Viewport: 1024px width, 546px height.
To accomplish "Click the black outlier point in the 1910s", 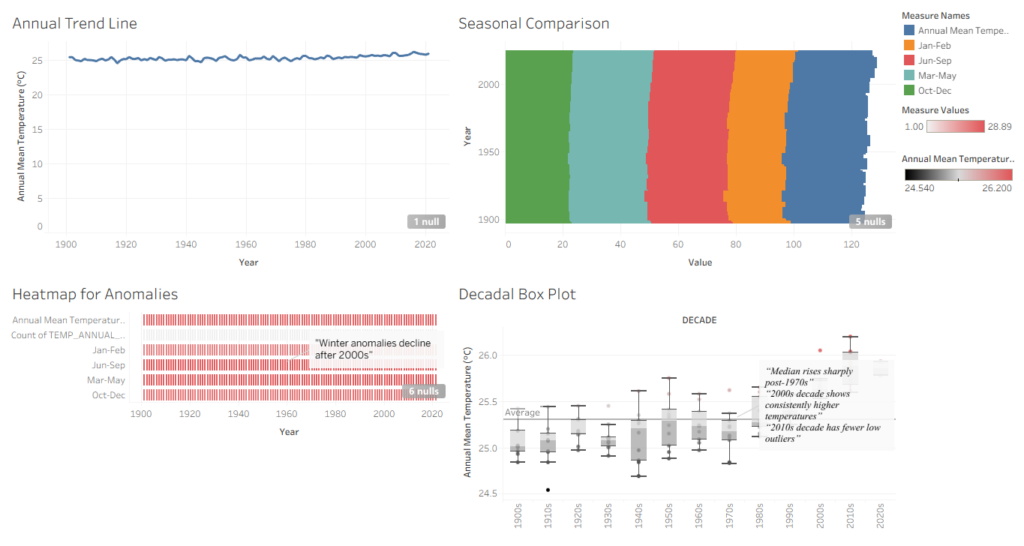I will pos(548,490).
